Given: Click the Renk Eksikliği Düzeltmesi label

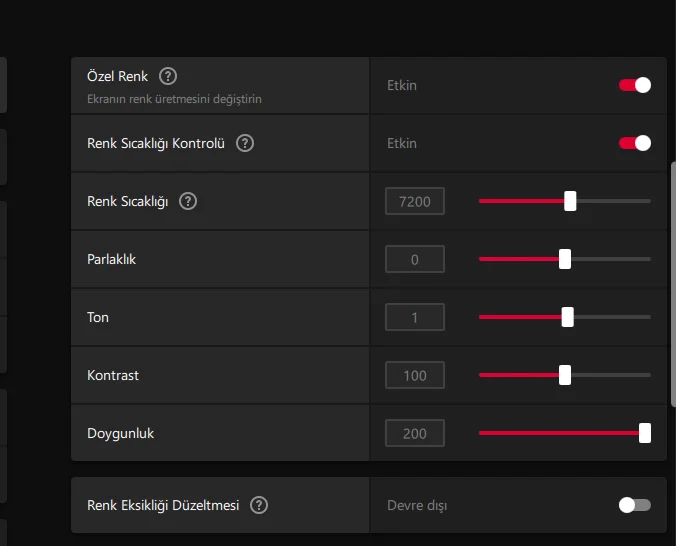Looking at the screenshot, I should tap(163, 505).
